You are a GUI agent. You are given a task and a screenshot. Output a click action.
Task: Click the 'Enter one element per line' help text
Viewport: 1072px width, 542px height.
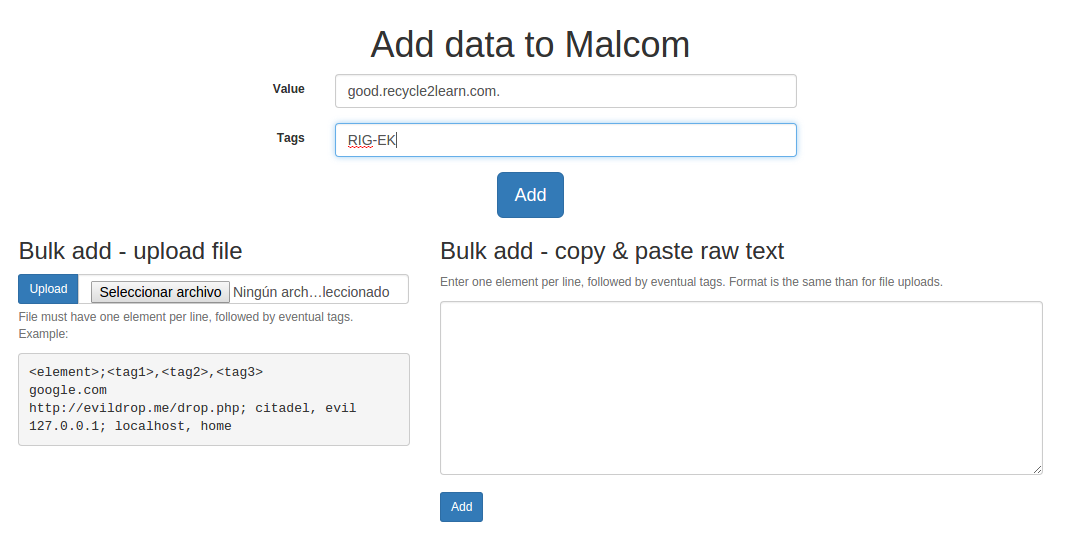point(691,282)
